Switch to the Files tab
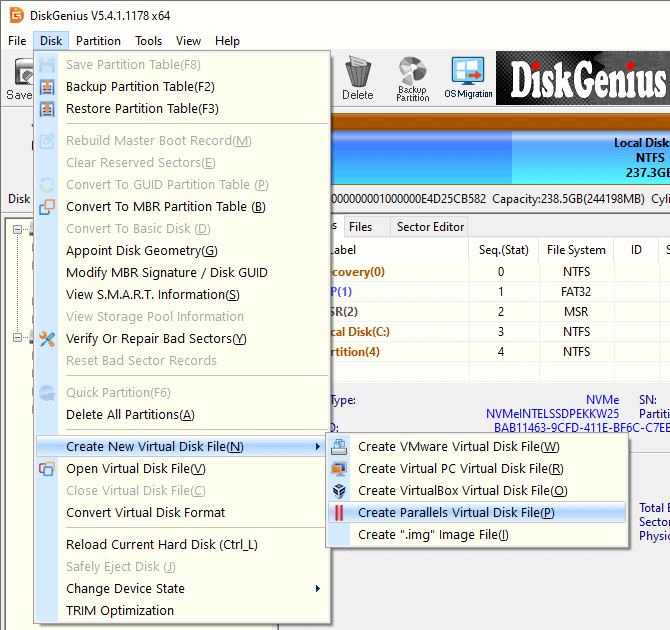The image size is (670, 630). [361, 227]
